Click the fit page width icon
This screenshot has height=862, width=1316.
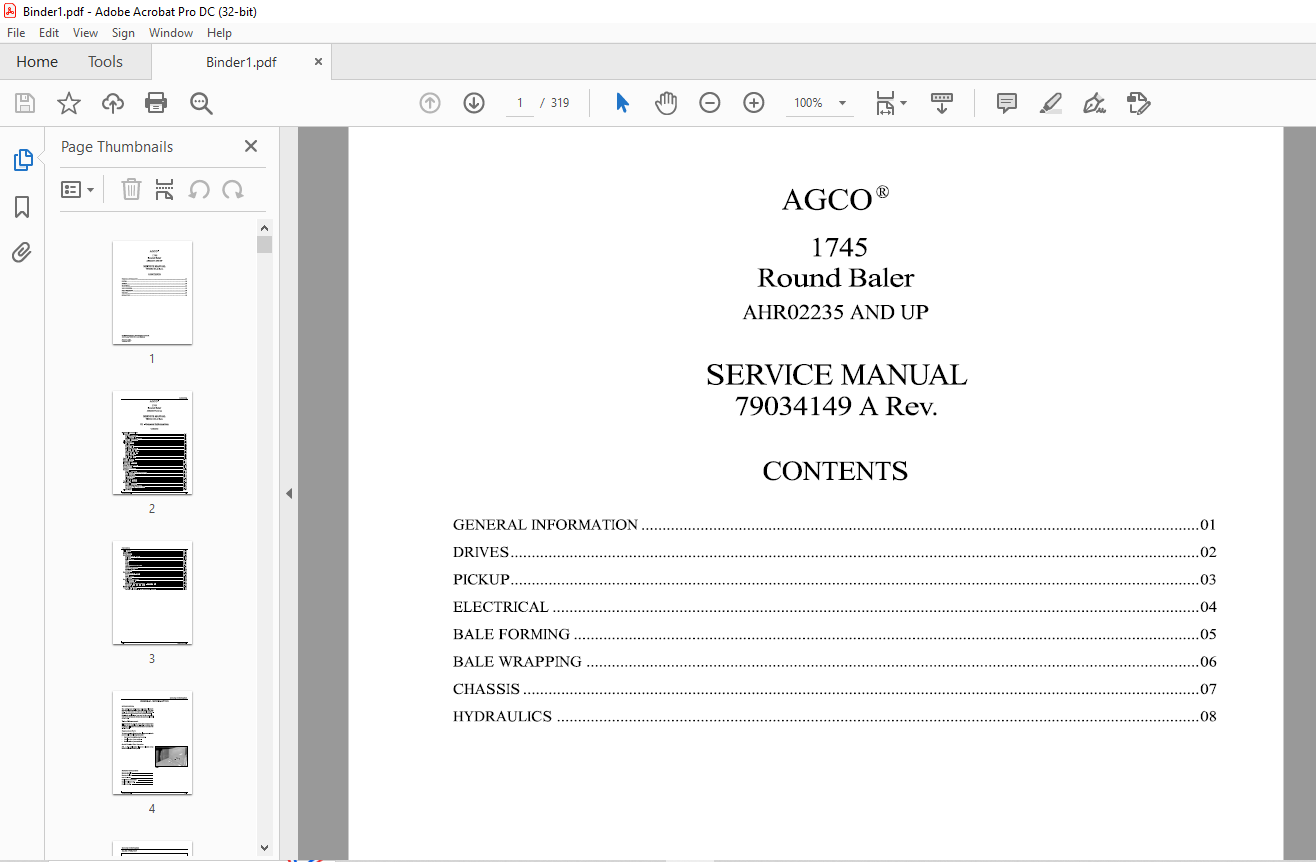(885, 103)
